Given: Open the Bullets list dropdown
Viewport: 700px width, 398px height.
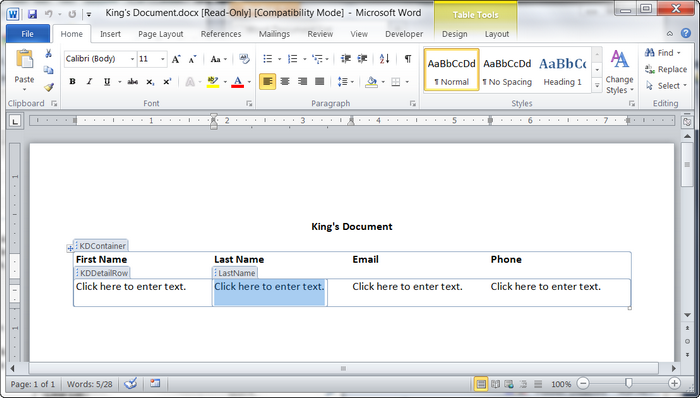Looking at the screenshot, I should click(x=279, y=59).
